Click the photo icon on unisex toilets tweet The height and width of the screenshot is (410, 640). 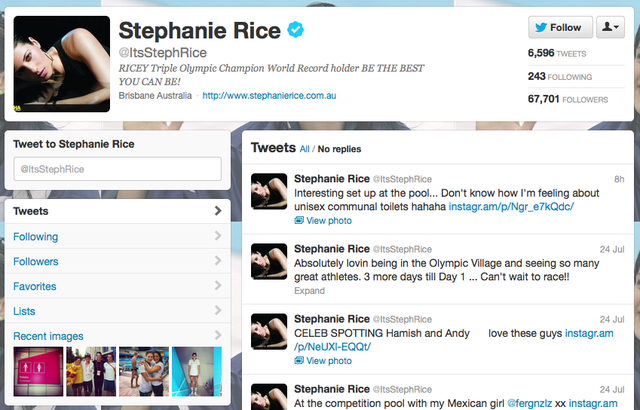[299, 220]
